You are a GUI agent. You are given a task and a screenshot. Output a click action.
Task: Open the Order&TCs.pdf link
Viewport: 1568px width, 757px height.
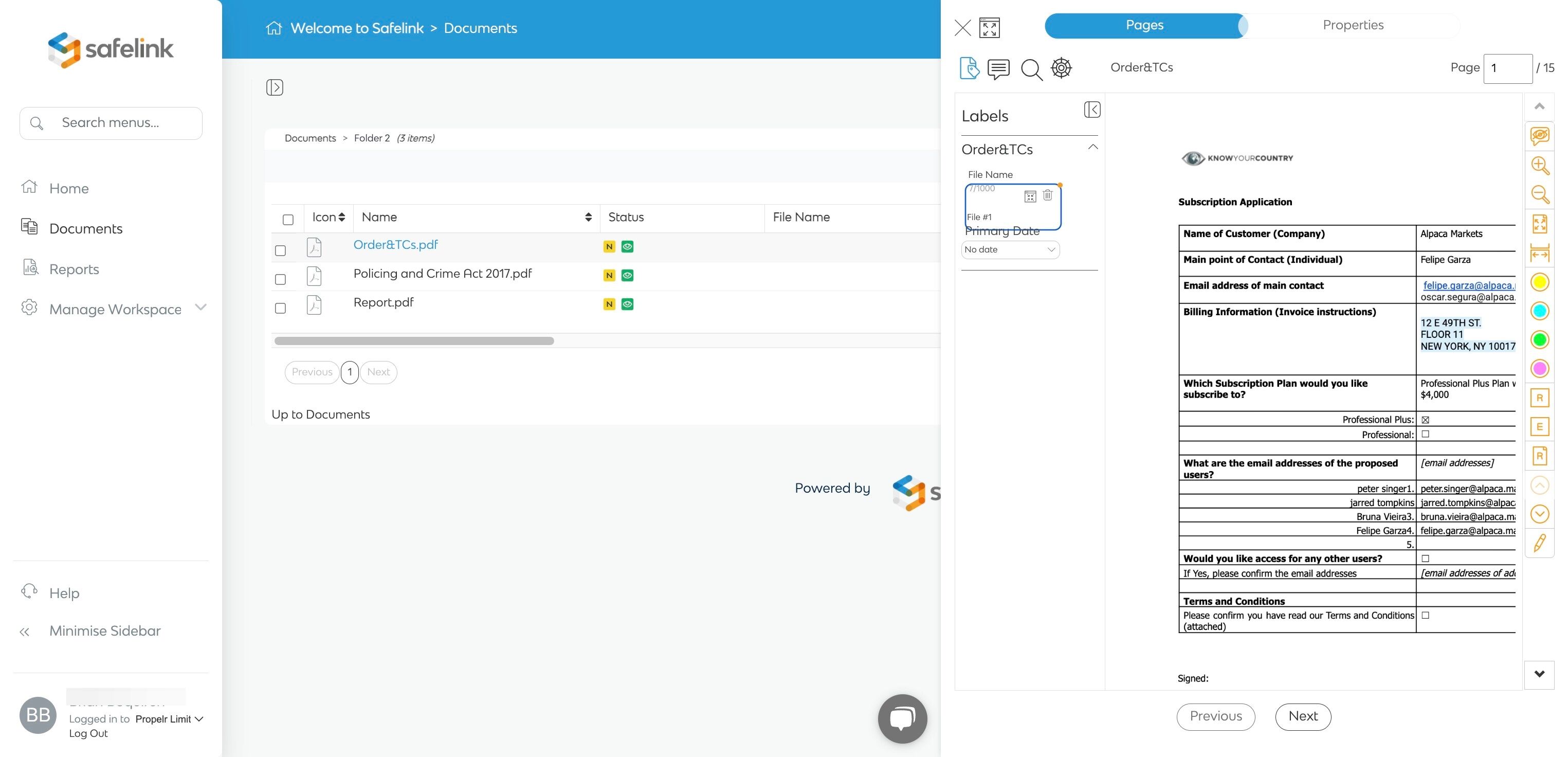[395, 245]
